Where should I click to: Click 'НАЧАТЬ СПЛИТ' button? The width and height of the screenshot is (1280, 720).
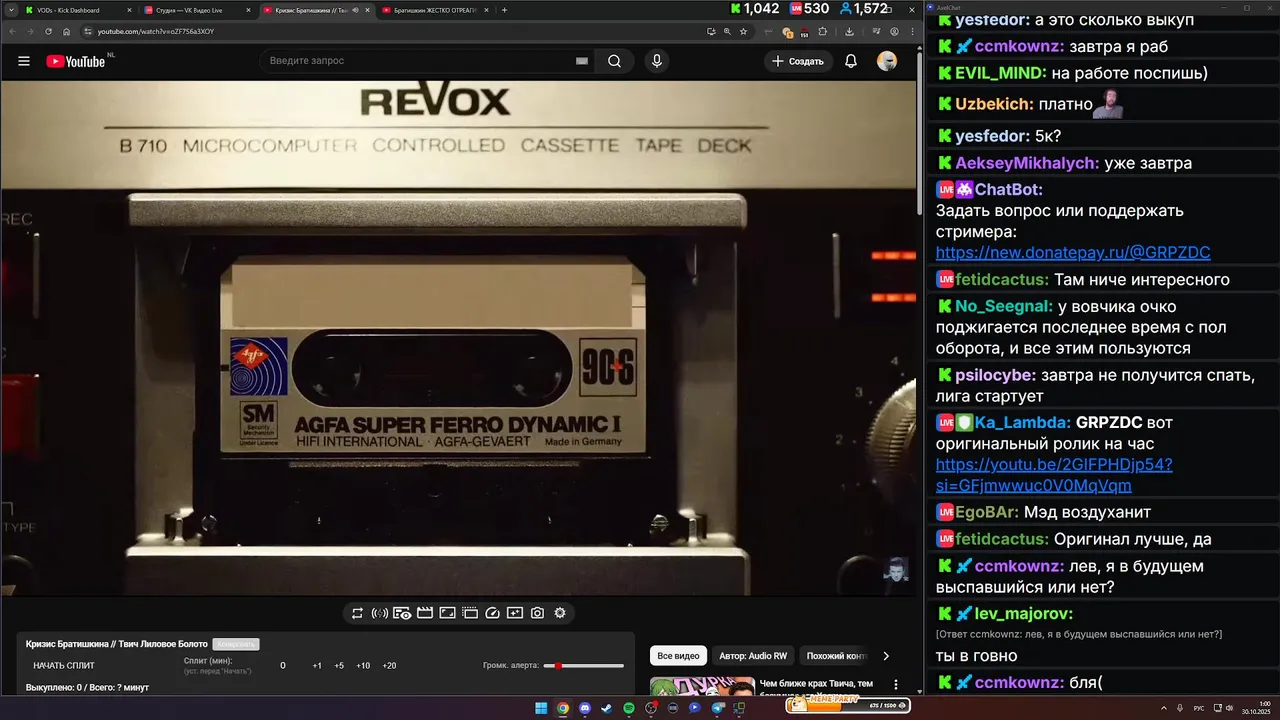point(64,666)
